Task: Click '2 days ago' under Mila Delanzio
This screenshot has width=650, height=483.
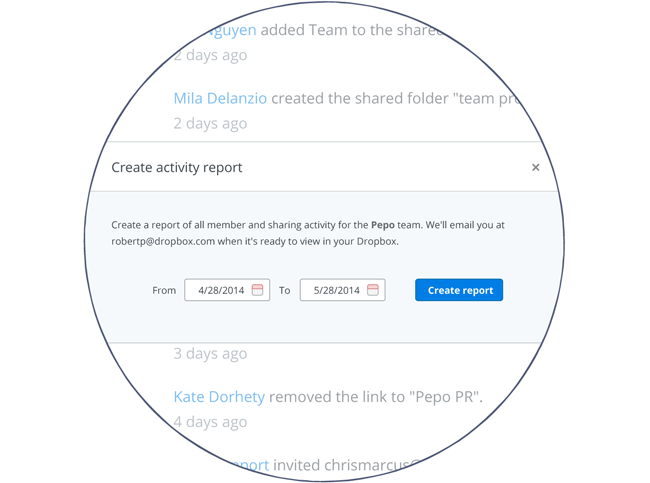Action: pos(210,124)
